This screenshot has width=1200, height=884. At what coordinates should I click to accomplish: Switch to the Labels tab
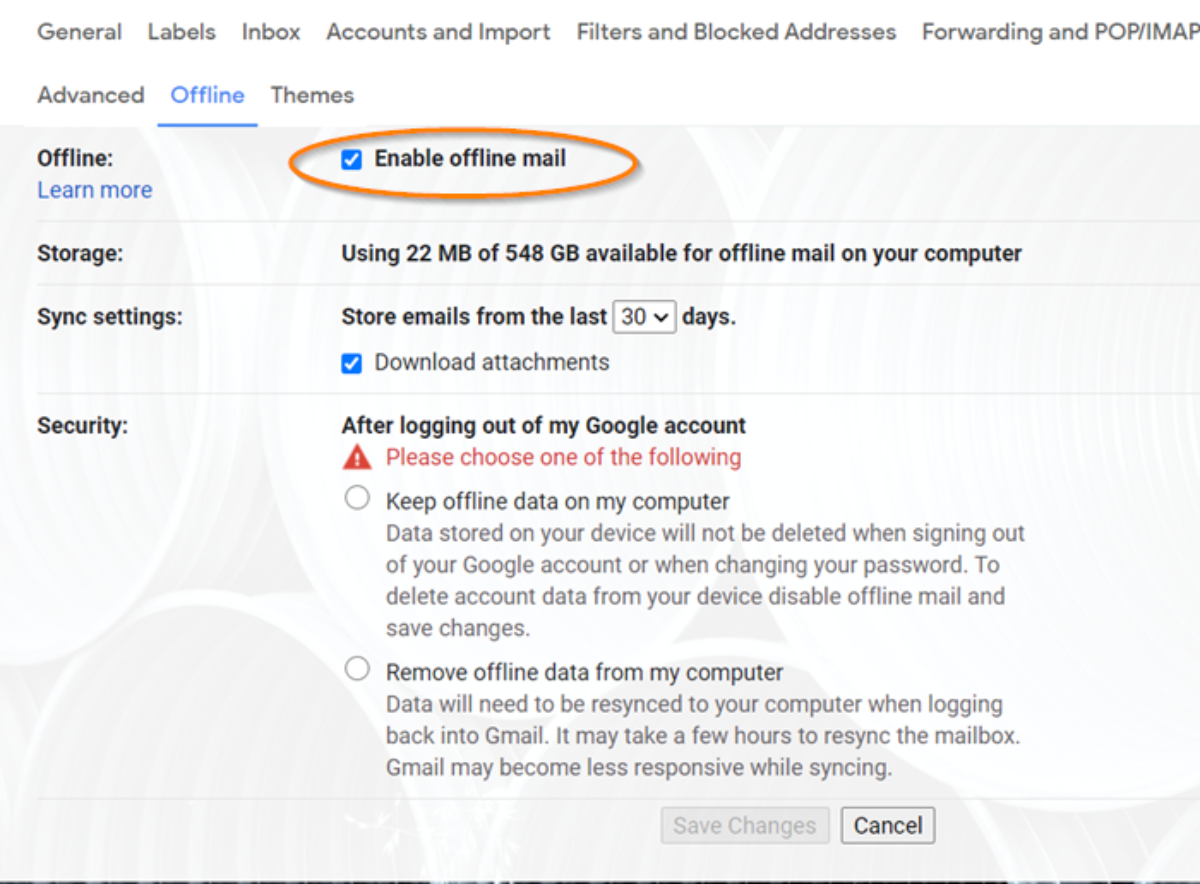coord(181,32)
